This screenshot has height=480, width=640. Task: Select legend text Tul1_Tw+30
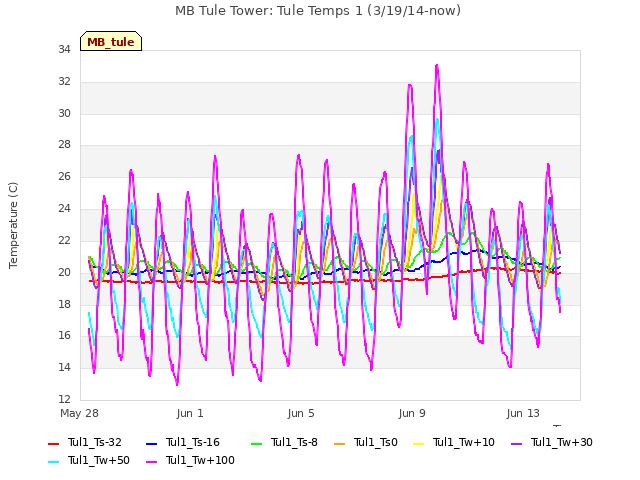click(562, 442)
